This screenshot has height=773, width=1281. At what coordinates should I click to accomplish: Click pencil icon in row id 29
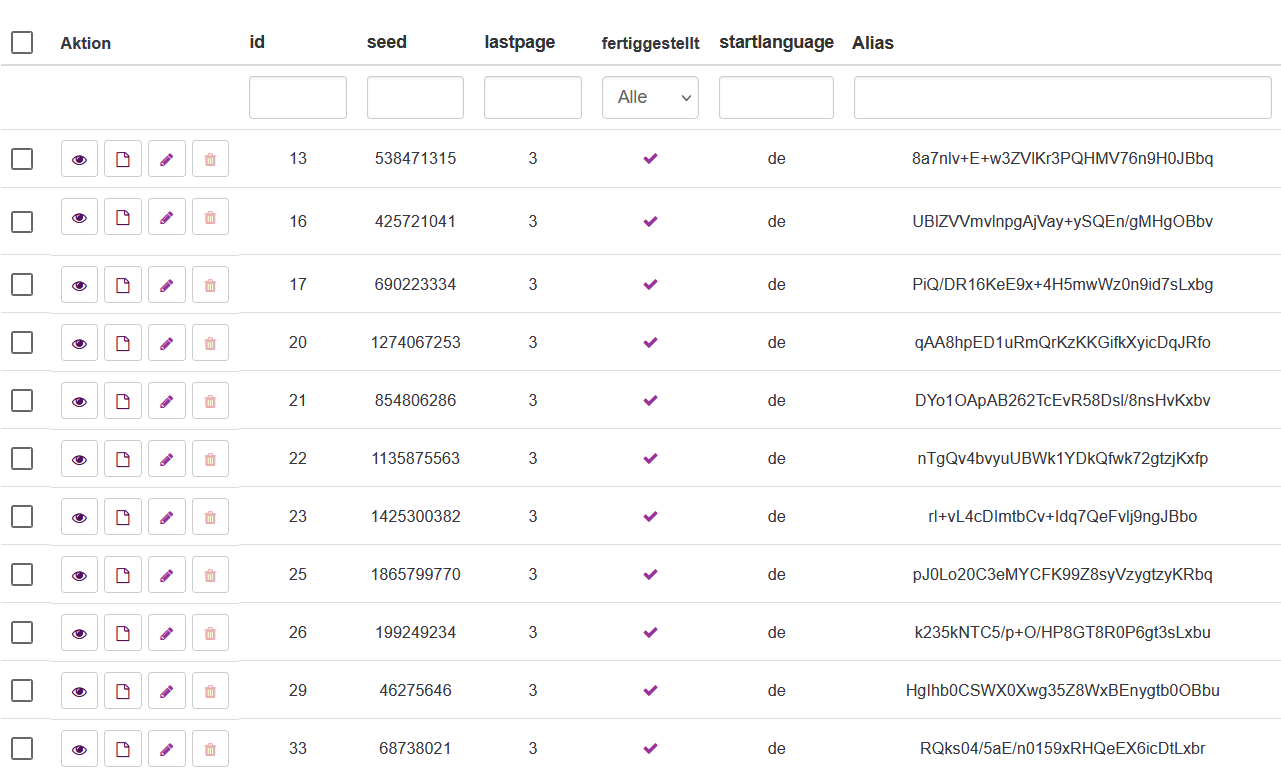[x=167, y=691]
